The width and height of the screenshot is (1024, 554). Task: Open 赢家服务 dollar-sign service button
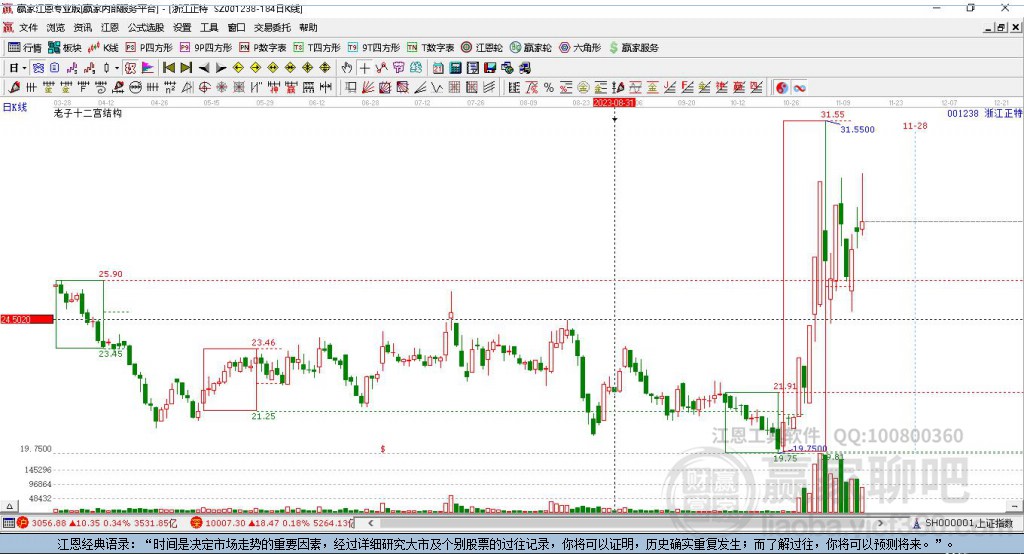[x=633, y=48]
